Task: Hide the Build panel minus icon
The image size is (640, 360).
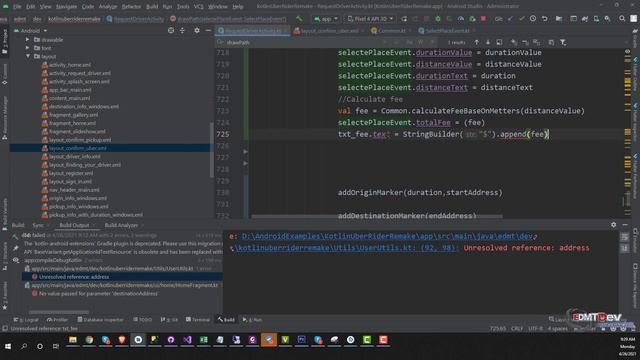Action: pyautogui.click(x=625, y=225)
